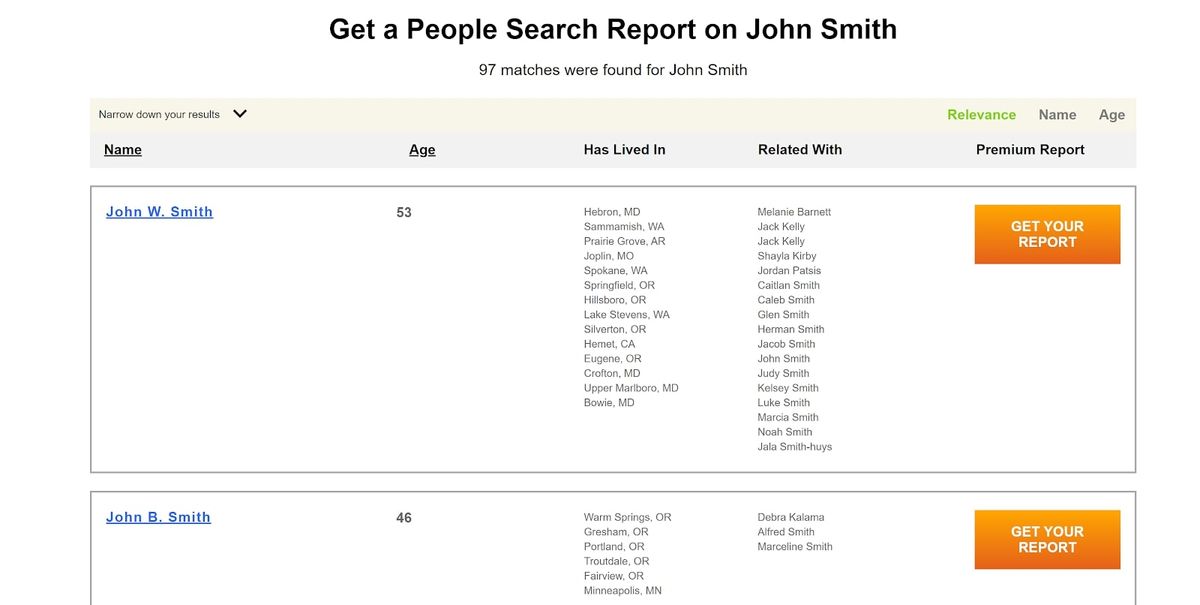
Task: Sort results by Age option
Action: click(x=1112, y=114)
